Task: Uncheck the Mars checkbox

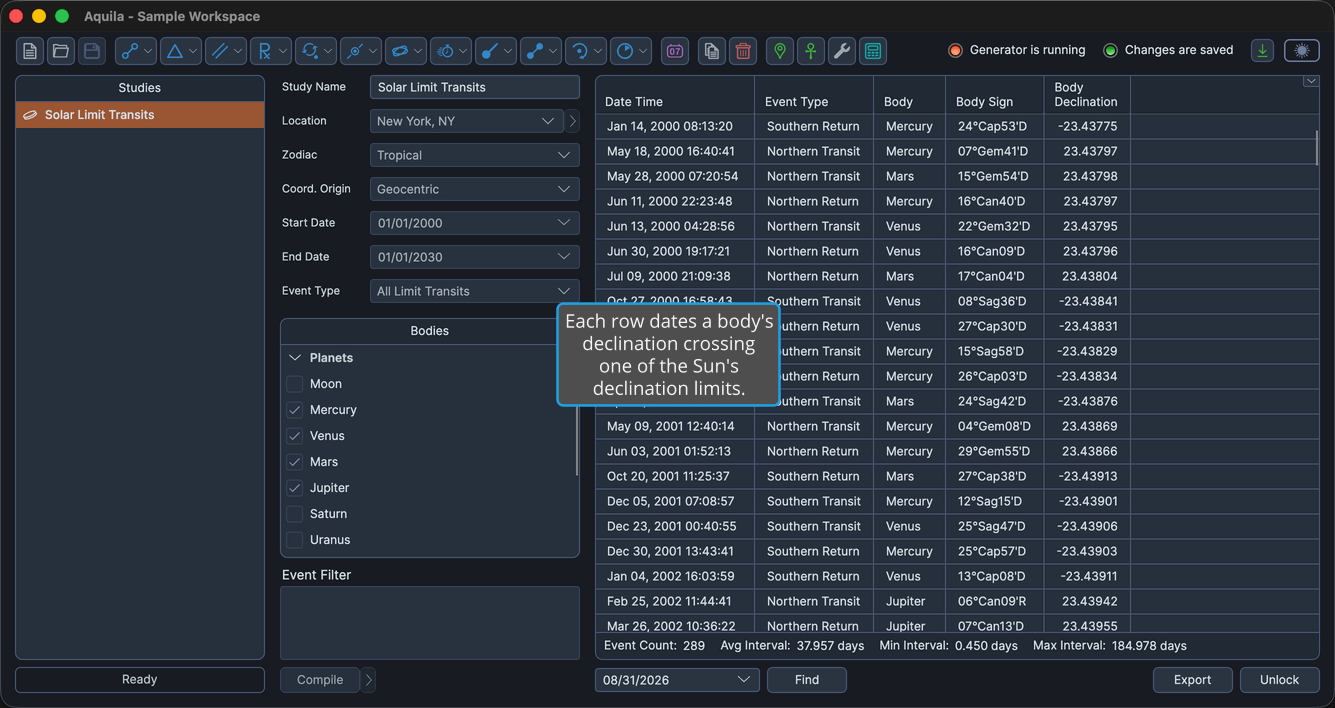Action: tap(295, 462)
